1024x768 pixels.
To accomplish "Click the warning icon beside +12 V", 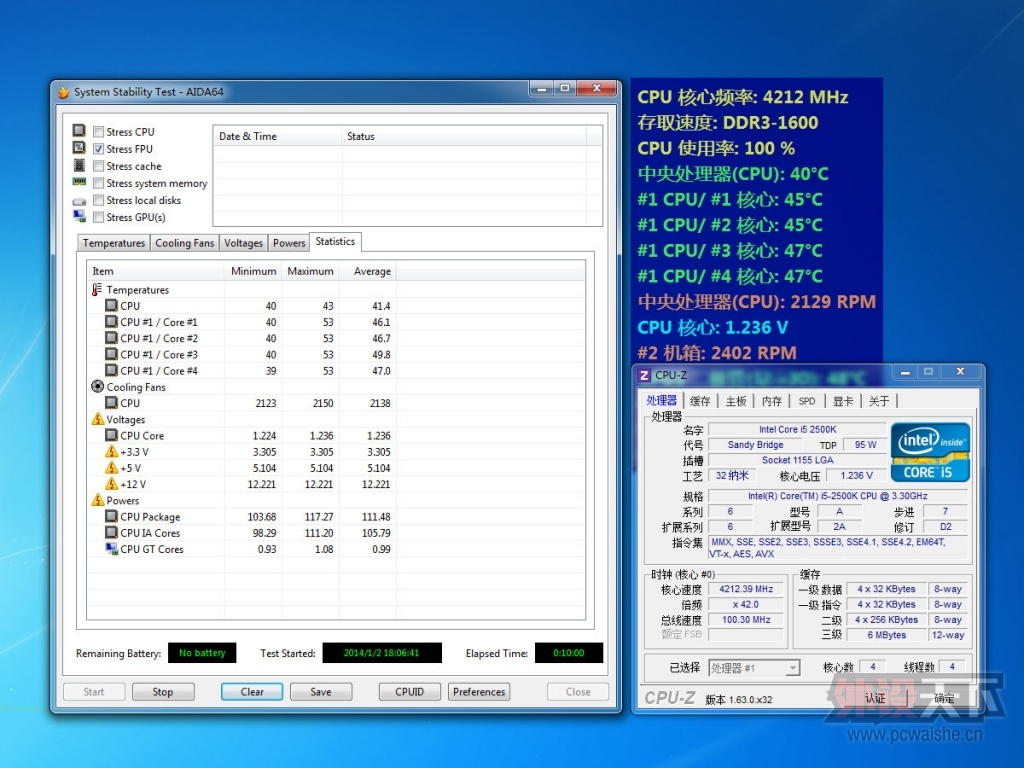I will (112, 484).
